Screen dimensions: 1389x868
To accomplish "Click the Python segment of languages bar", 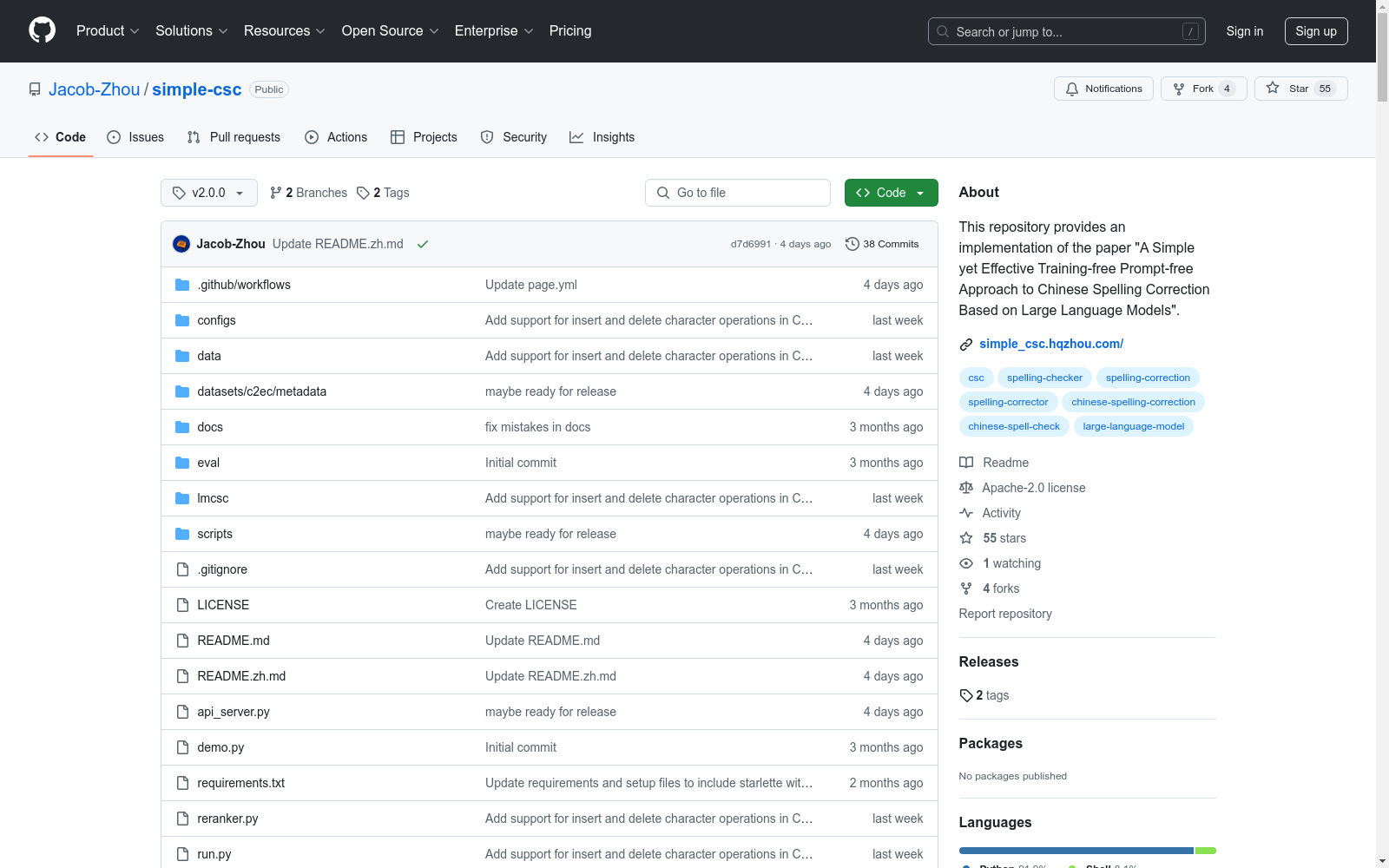I will click(1076, 851).
